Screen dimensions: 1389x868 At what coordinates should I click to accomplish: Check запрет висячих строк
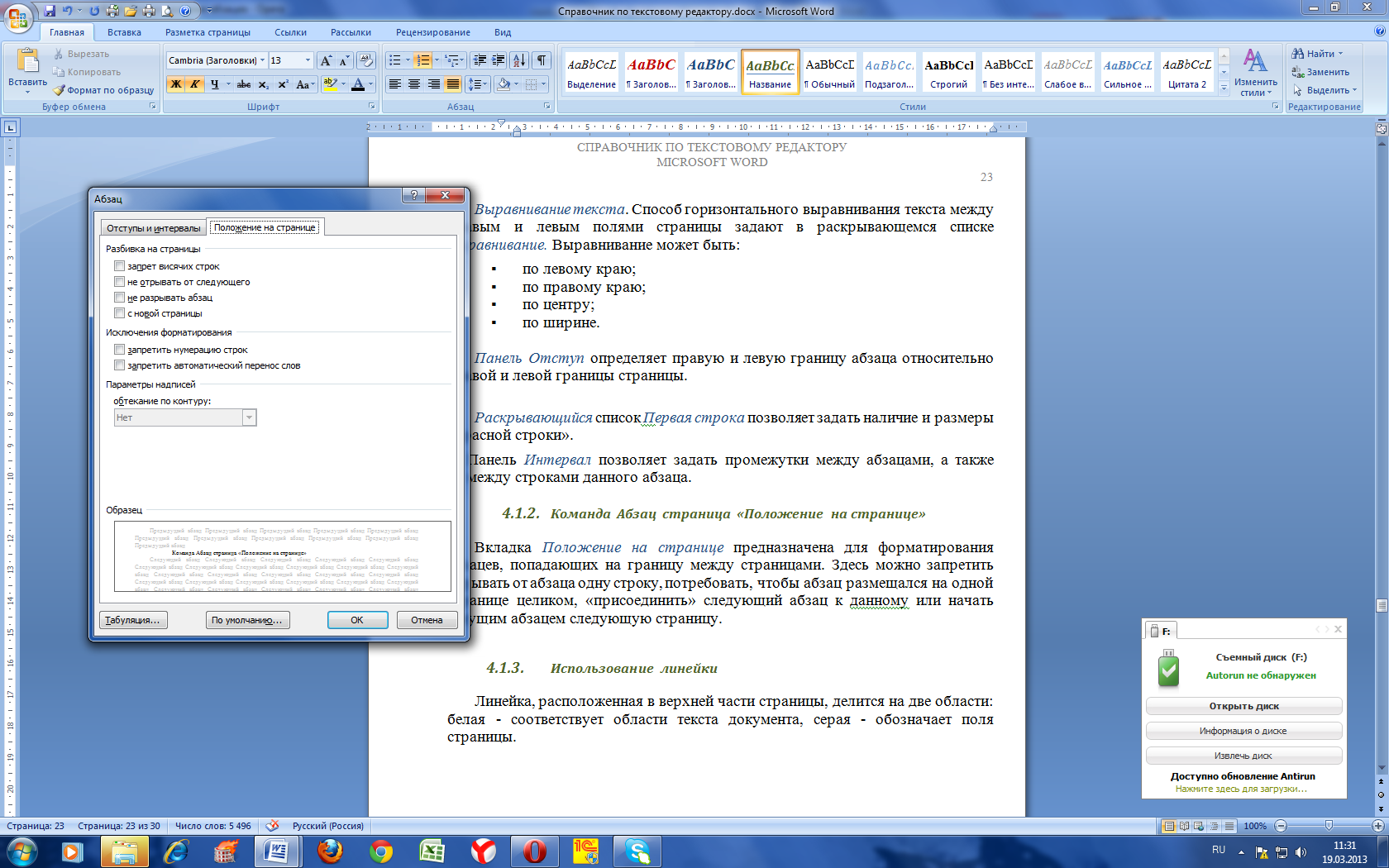[x=119, y=266]
